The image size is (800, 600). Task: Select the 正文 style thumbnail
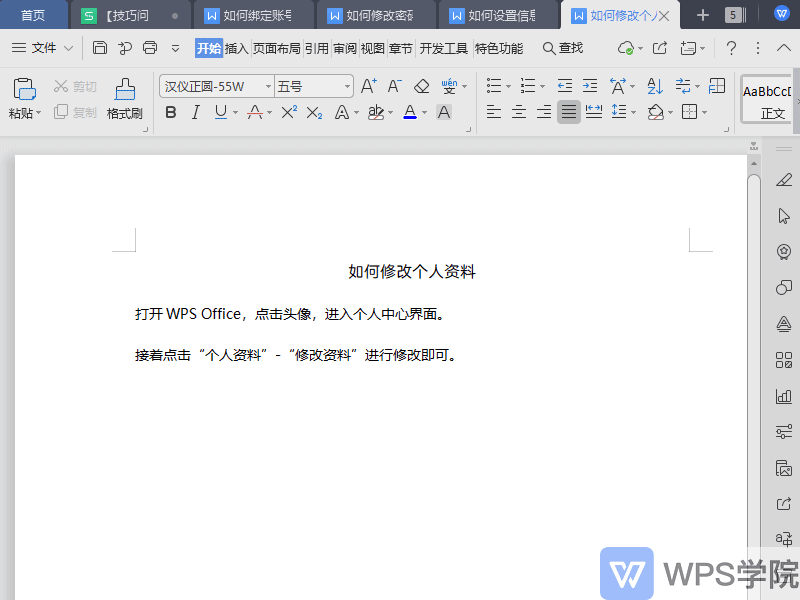pyautogui.click(x=770, y=100)
